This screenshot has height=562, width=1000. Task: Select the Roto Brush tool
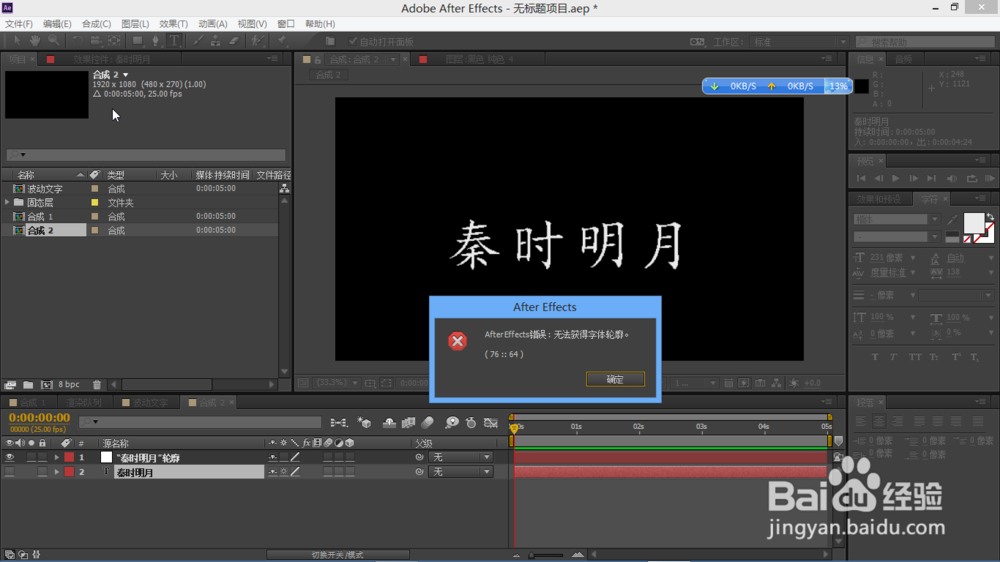point(257,41)
